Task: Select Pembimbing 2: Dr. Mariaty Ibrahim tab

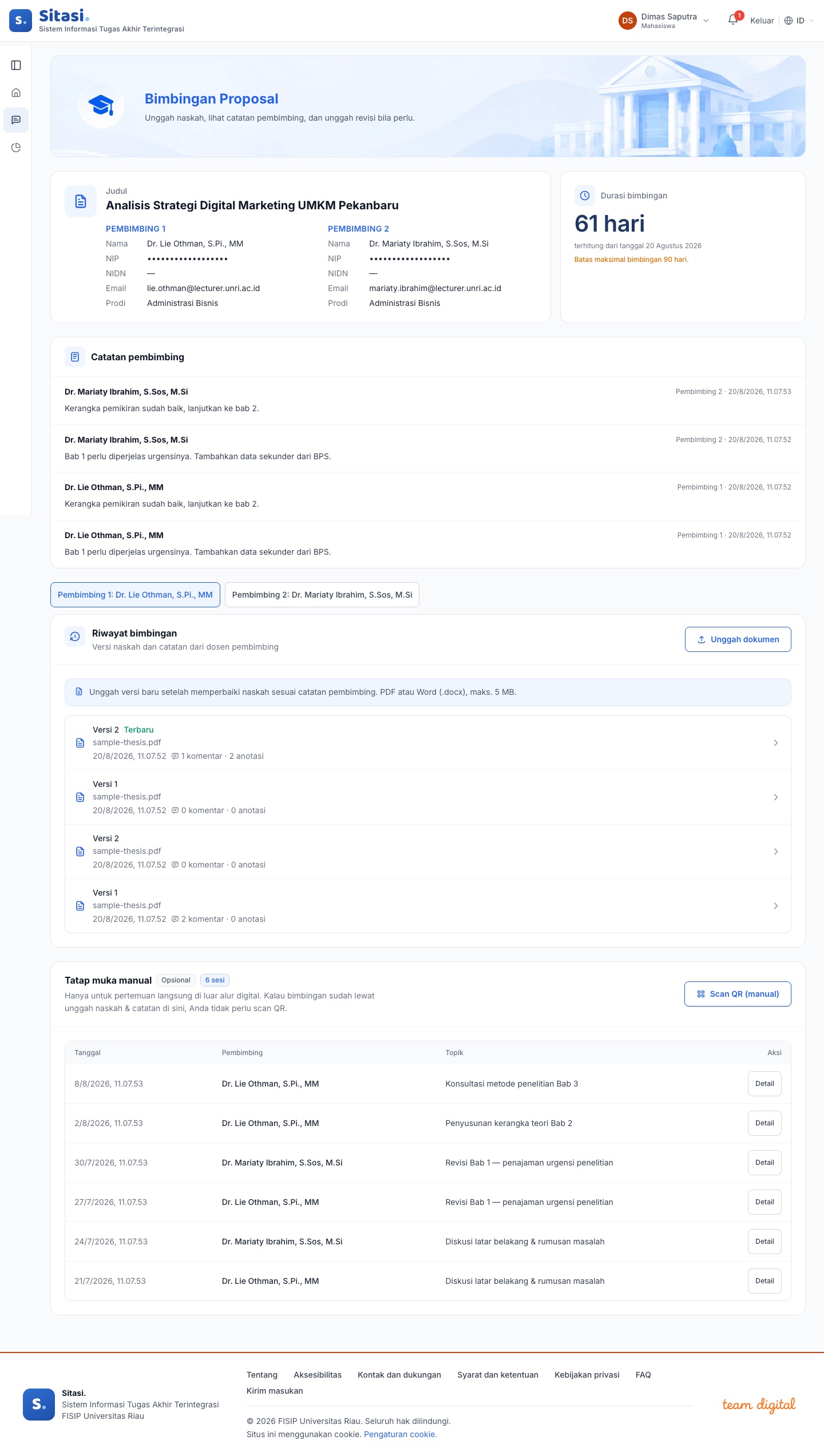Action: click(322, 595)
